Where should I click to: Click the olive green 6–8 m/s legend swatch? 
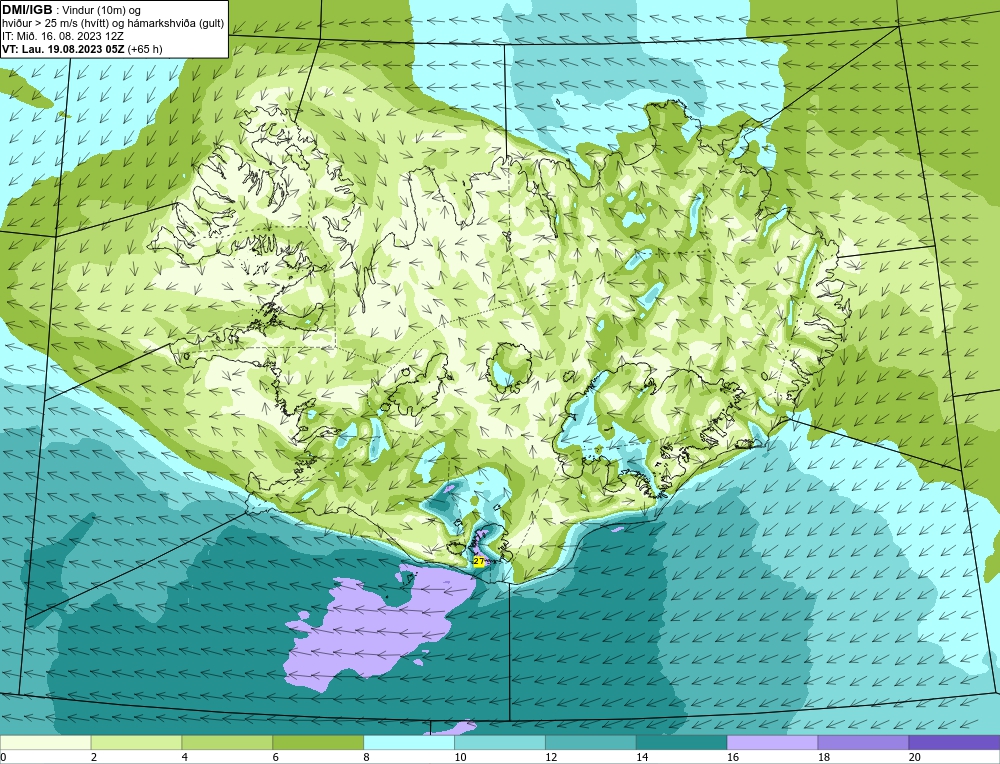[x=318, y=742]
